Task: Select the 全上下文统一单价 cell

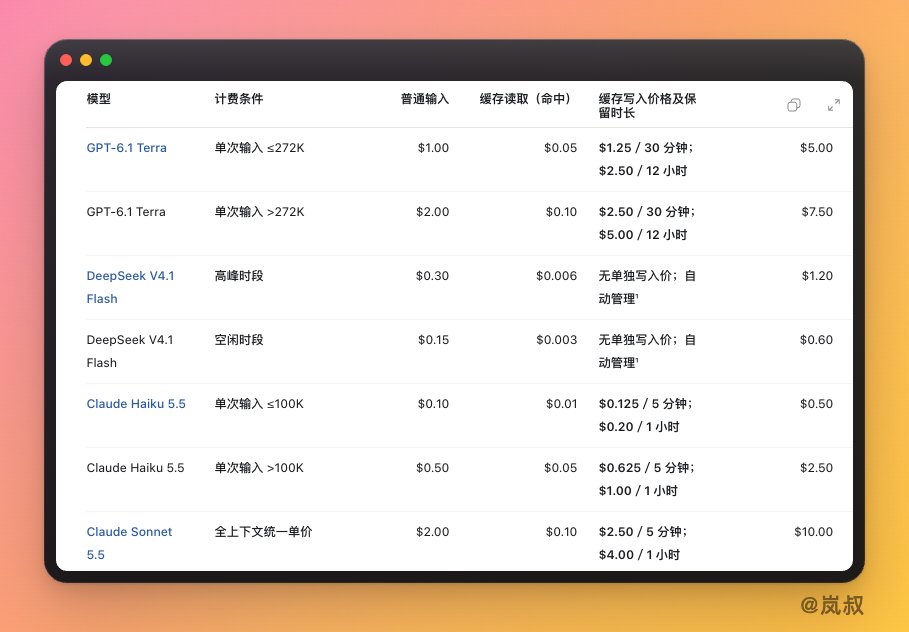Action: pos(263,532)
